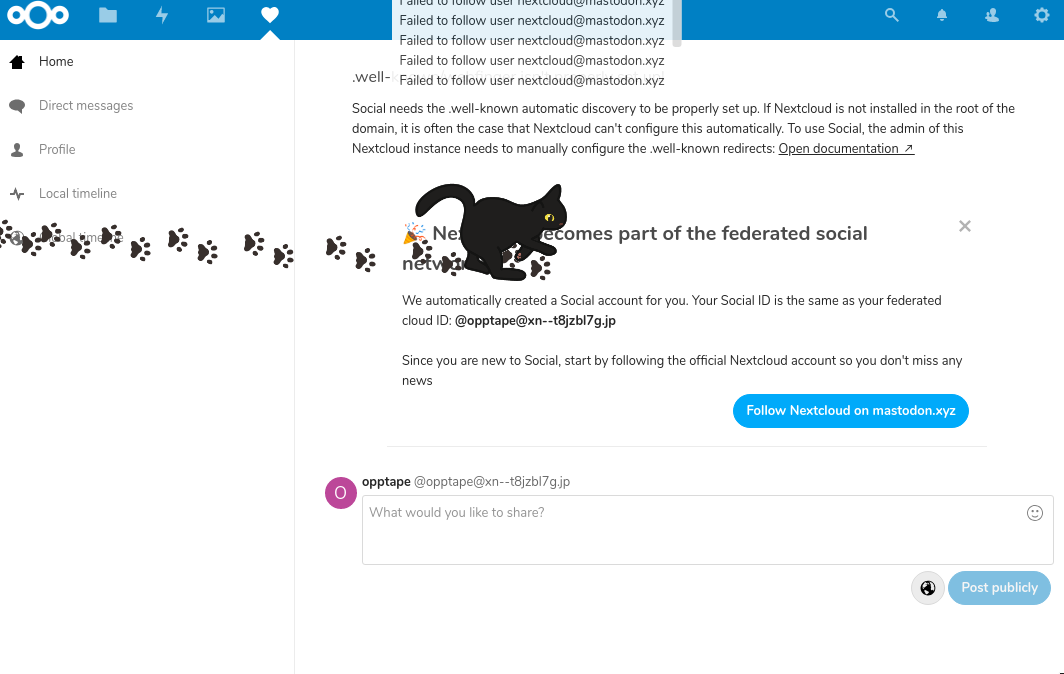Viewport: 1064px width, 674px height.
Task: Insert emoji with smiley icon
Action: coord(1035,513)
